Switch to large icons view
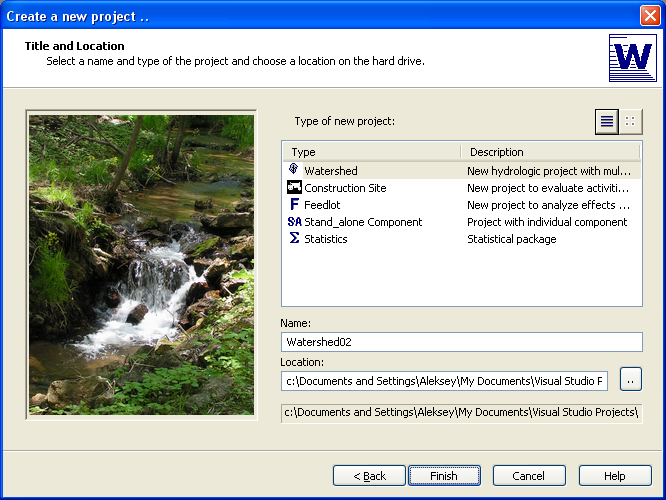 click(x=630, y=121)
